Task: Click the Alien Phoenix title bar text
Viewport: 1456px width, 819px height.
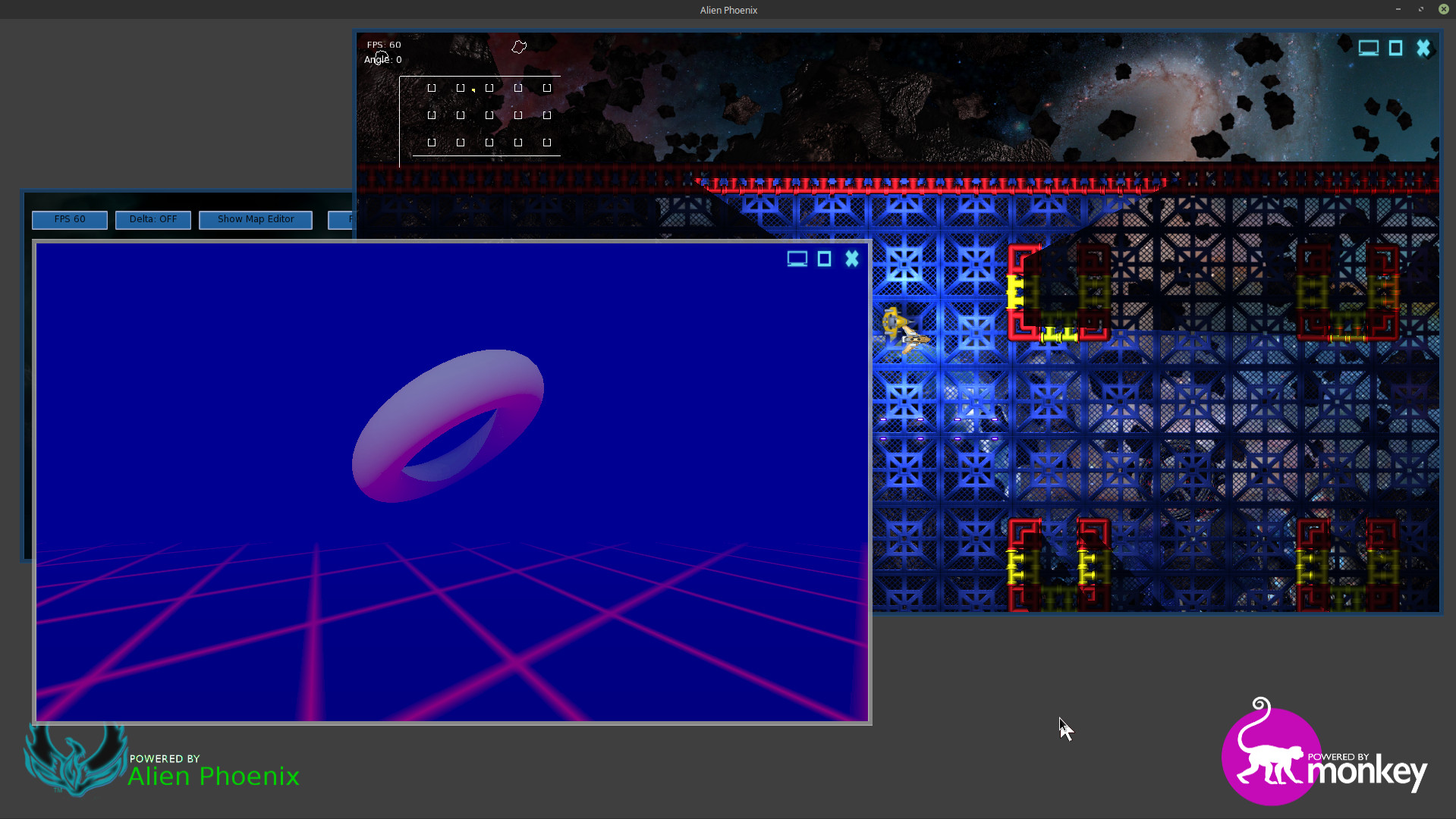Action: pos(728,10)
